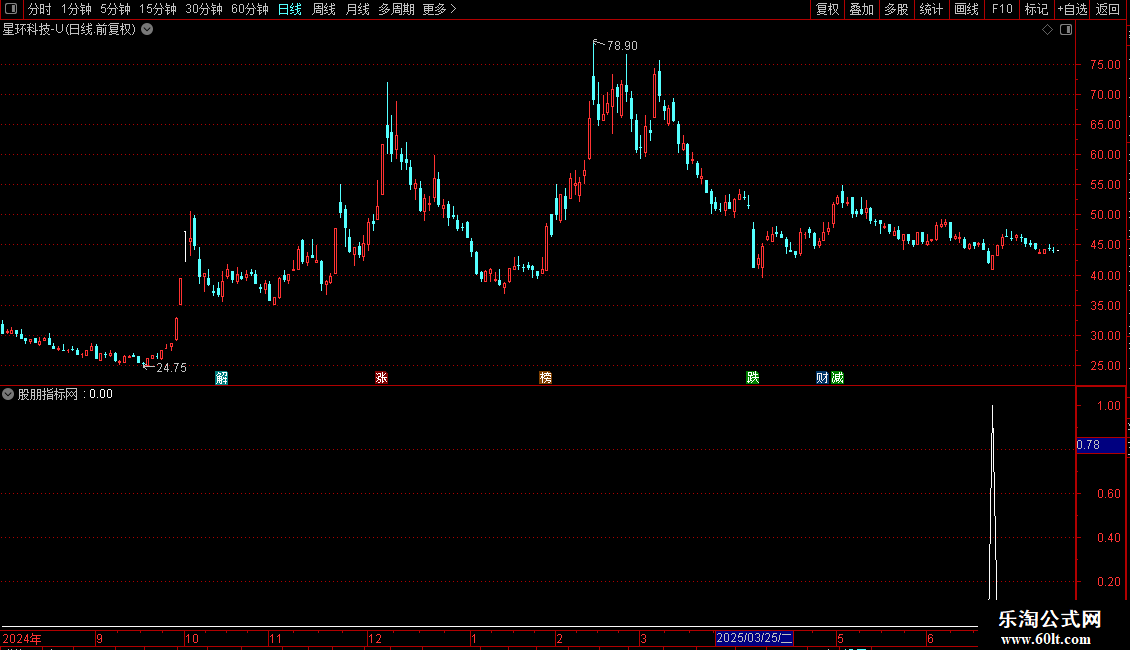1130x650 pixels.
Task: Open the 多股 multi-stock view
Action: click(x=896, y=9)
